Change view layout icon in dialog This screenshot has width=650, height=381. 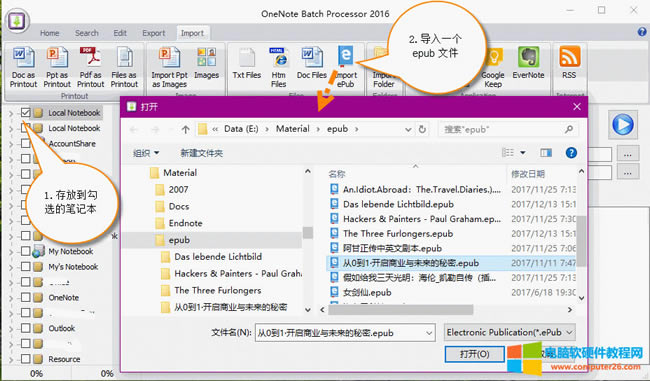pyautogui.click(x=508, y=153)
